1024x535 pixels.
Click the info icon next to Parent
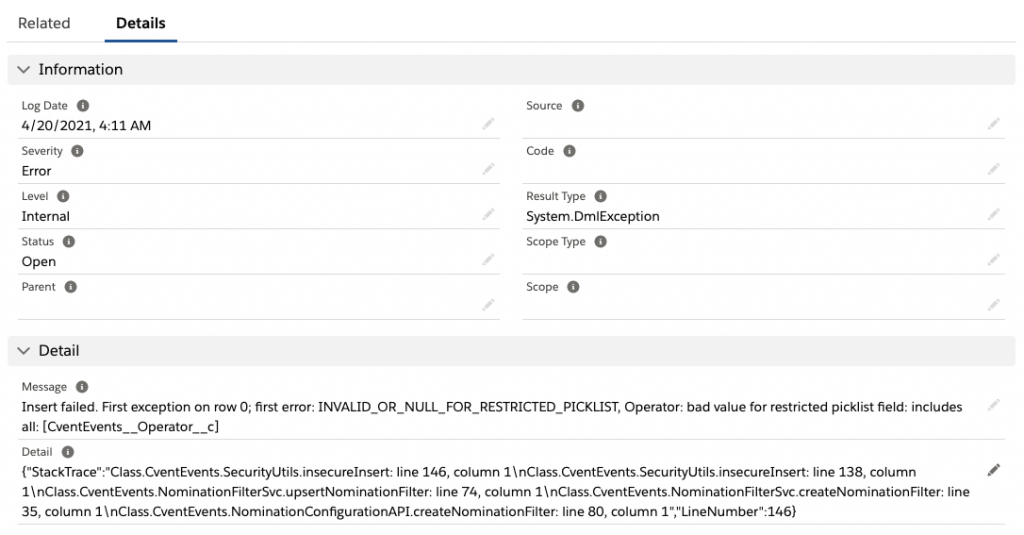(x=71, y=287)
